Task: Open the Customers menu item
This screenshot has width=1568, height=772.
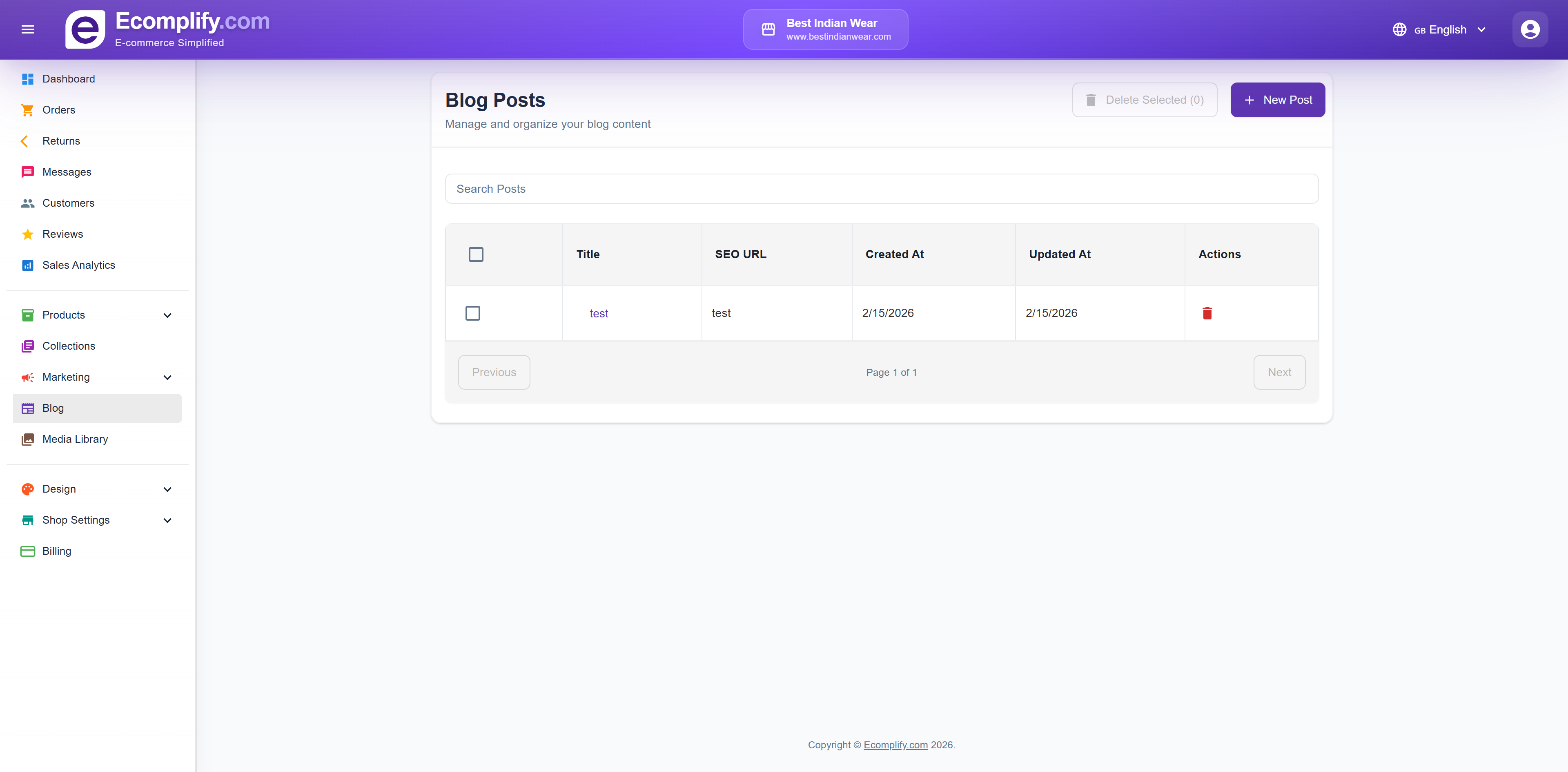Action: (68, 203)
